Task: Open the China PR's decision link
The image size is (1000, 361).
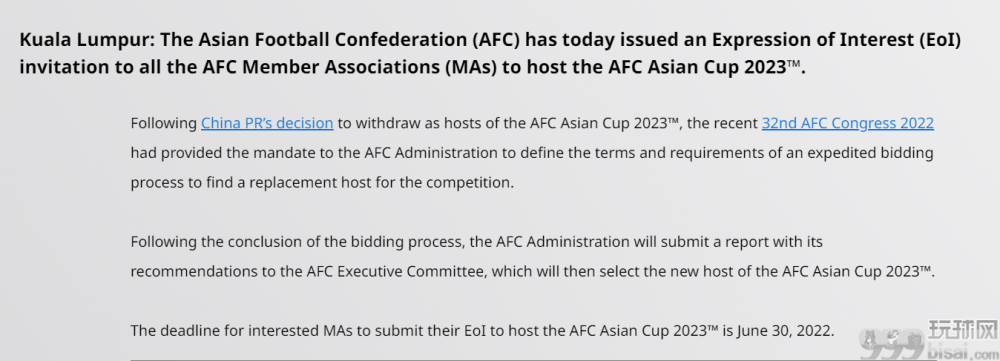Action: (x=267, y=123)
